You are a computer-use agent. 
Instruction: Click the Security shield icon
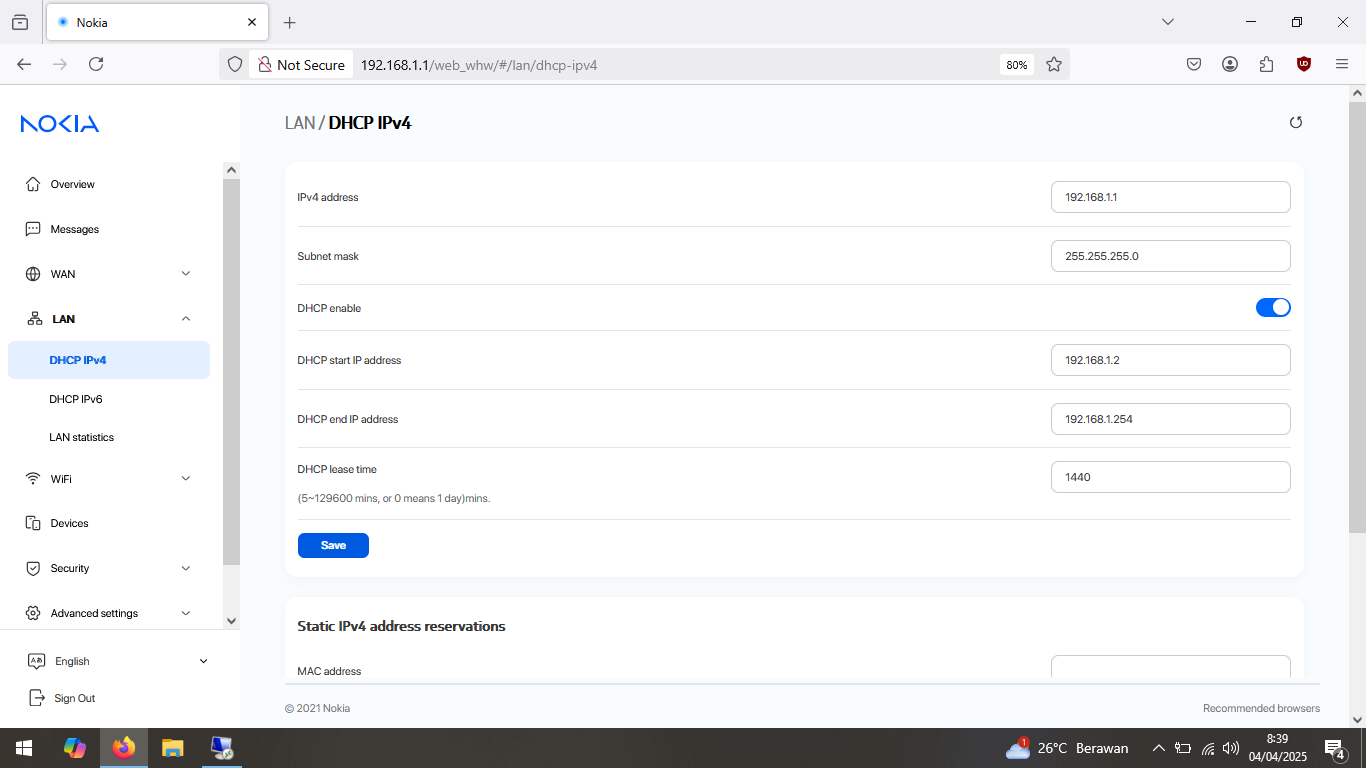[33, 568]
